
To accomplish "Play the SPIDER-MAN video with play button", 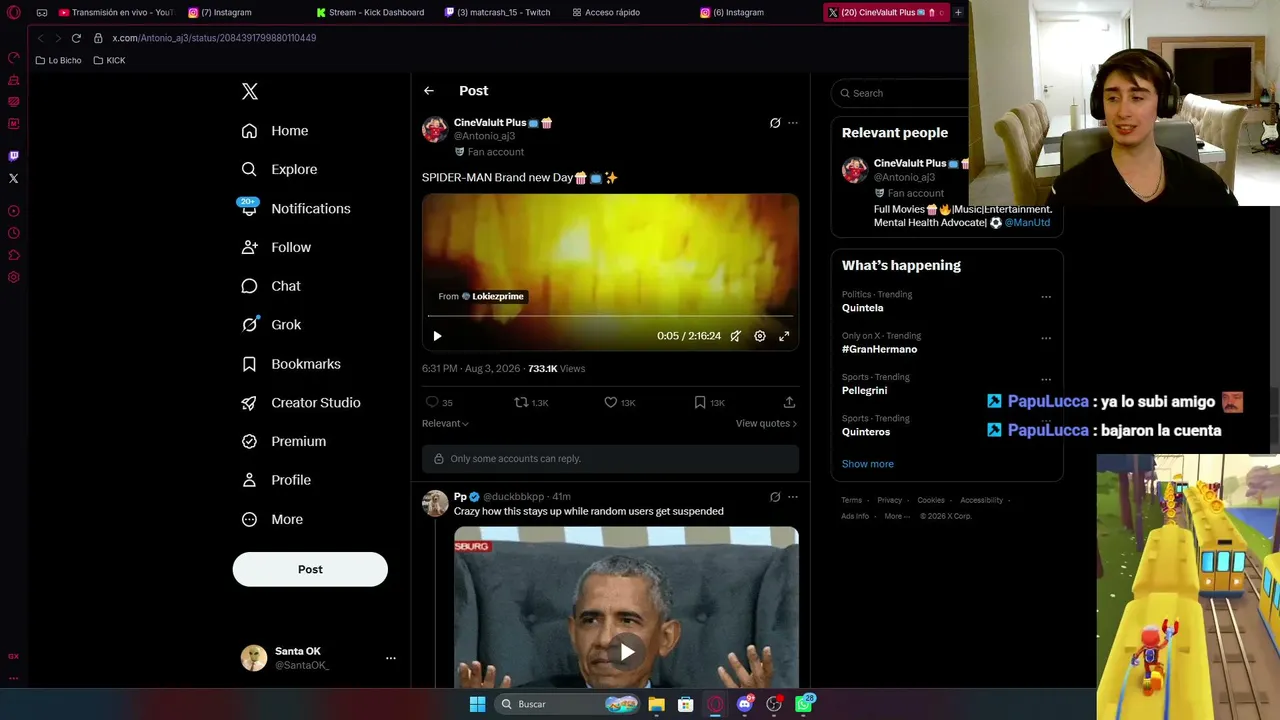I will tap(437, 336).
